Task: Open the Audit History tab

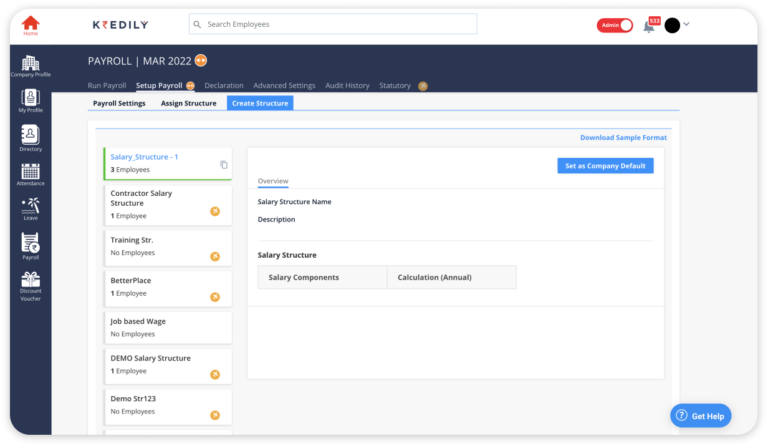Action: pos(347,85)
